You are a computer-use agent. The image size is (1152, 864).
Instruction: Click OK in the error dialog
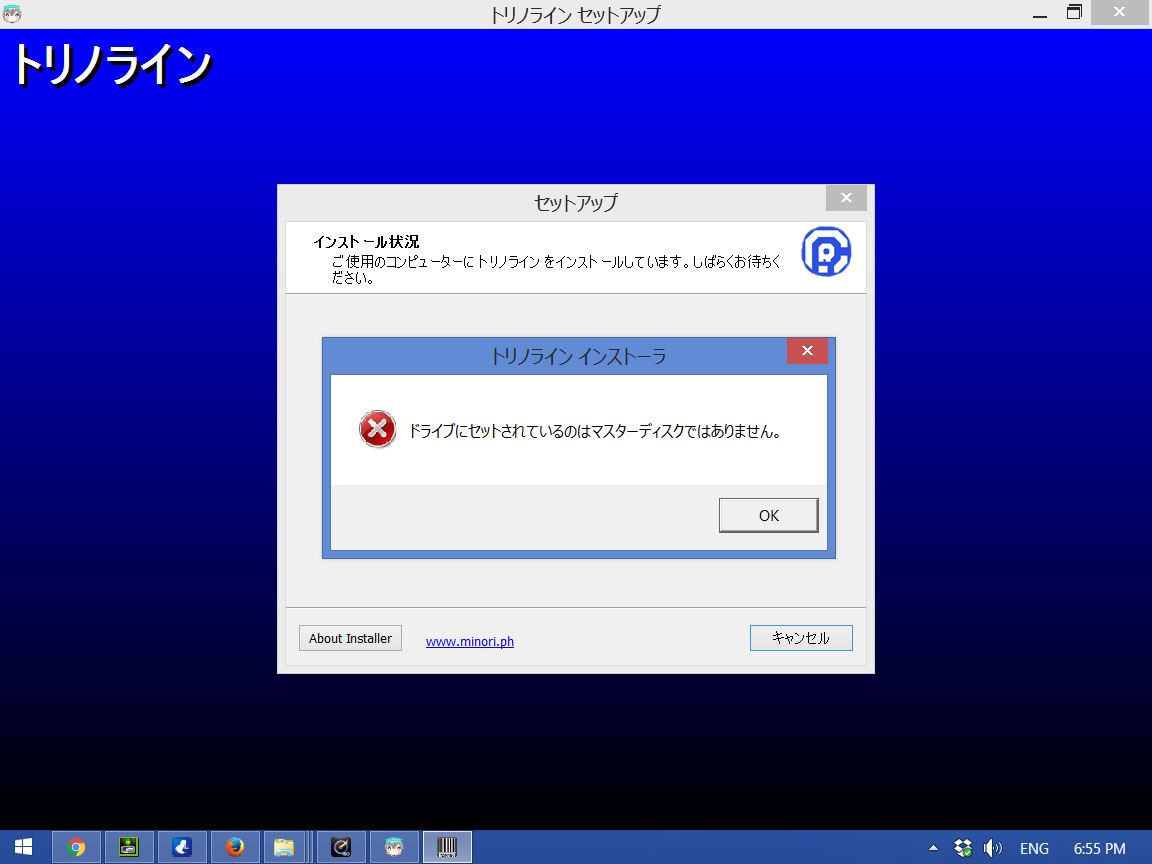[x=768, y=515]
